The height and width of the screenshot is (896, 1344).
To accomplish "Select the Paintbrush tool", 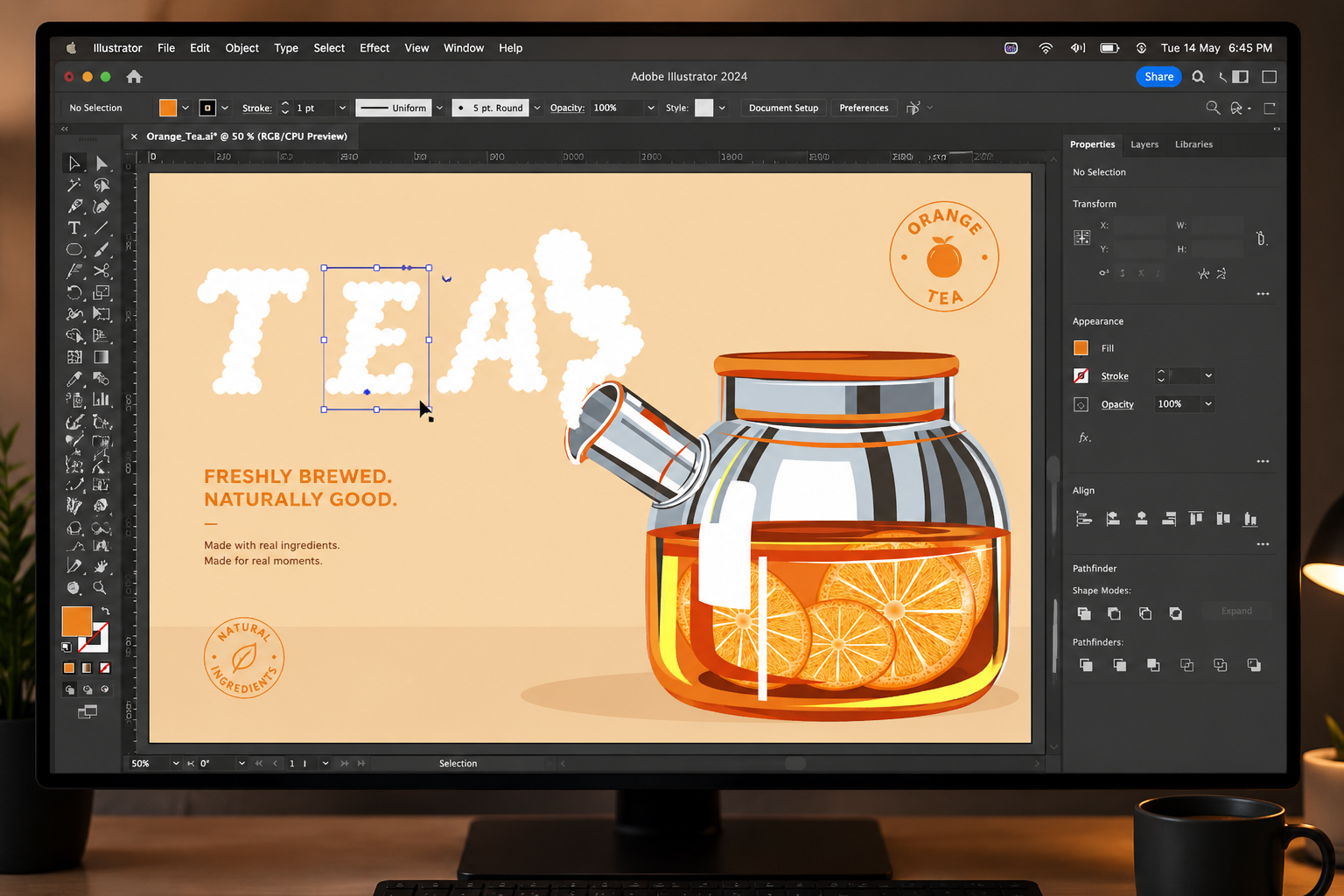I will pos(101,249).
